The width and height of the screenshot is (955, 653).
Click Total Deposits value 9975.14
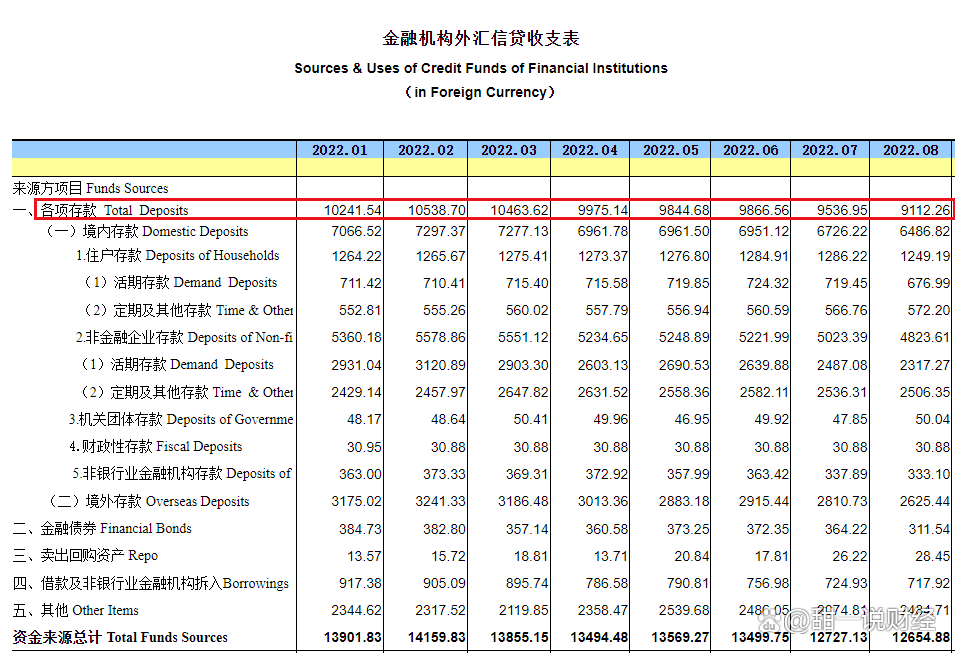click(603, 210)
